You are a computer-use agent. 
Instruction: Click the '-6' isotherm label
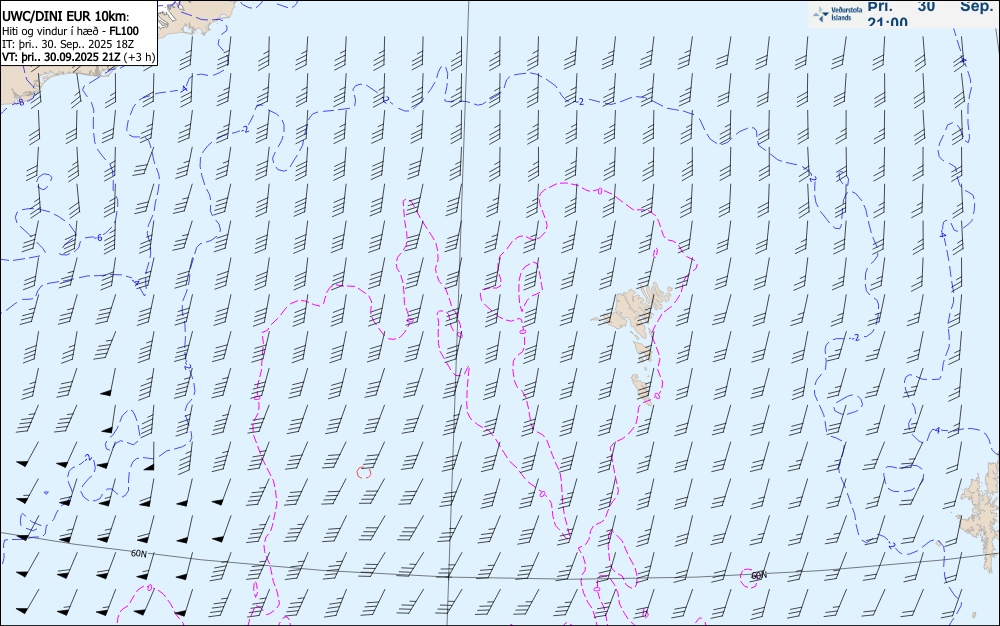[98, 238]
